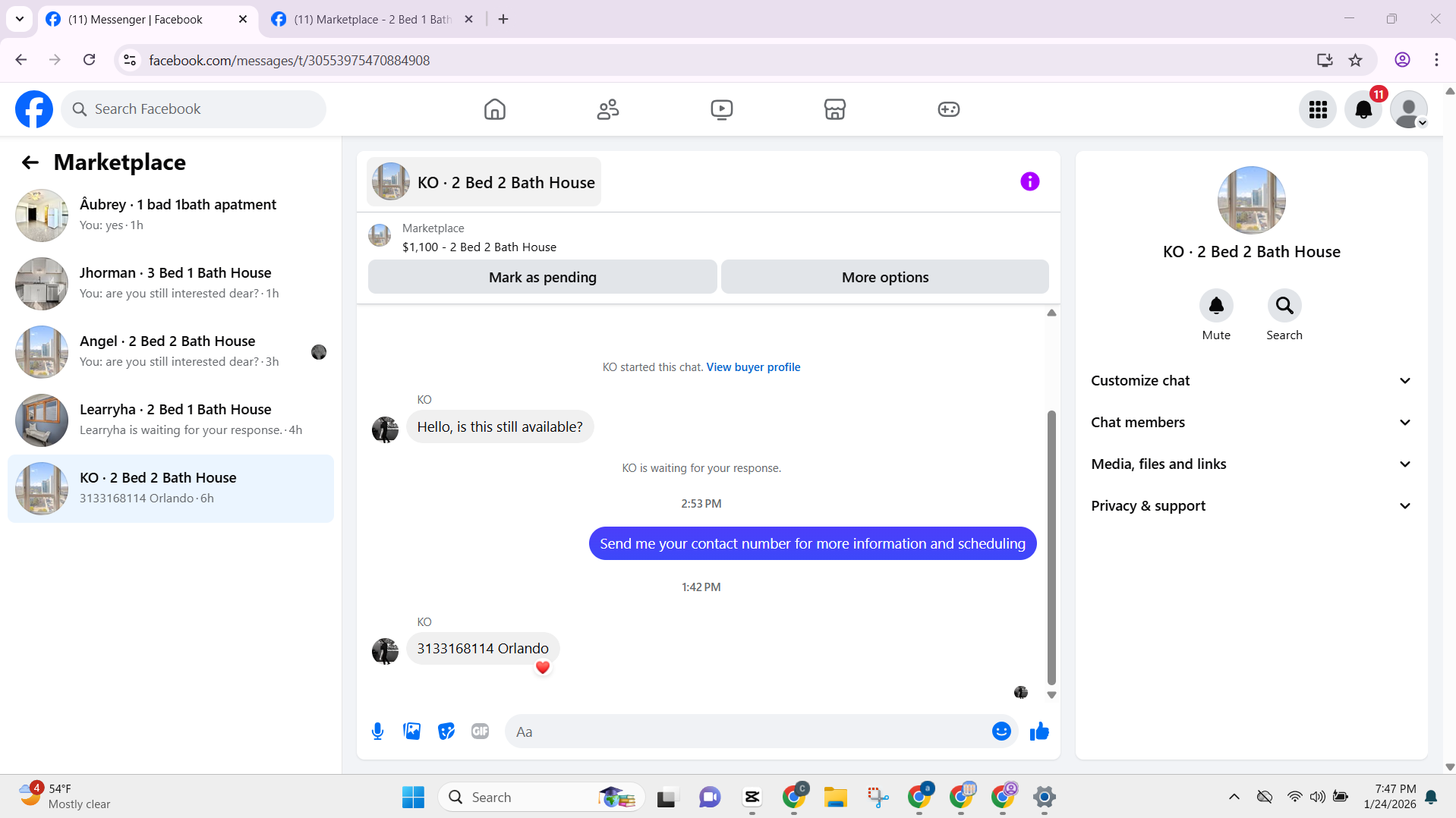Bookmark this page with star icon
This screenshot has height=818, width=1456.
[x=1355, y=60]
